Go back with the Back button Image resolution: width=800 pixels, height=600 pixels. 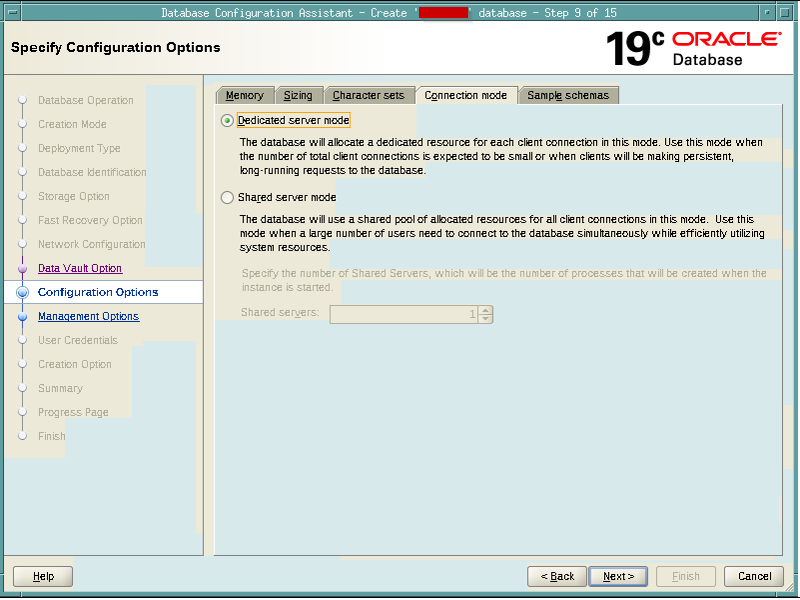[557, 577]
